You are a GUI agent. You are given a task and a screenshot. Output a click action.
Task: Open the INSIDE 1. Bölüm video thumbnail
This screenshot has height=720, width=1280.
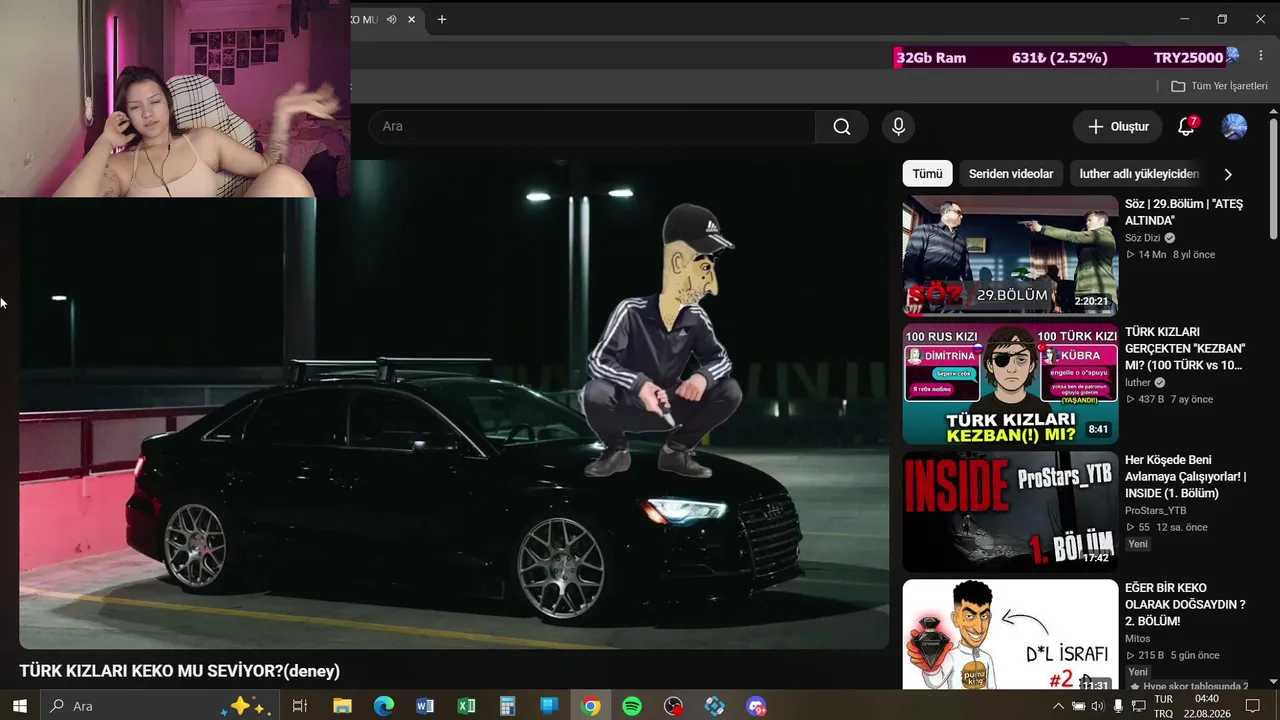(1010, 512)
